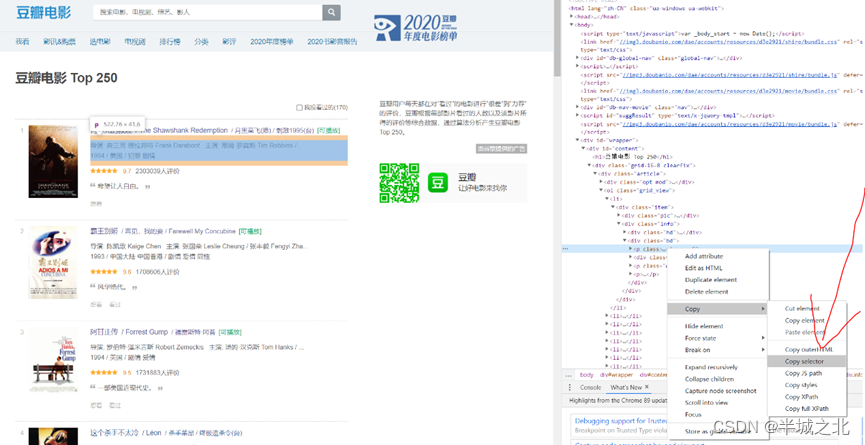Image resolution: width=865 pixels, height=445 pixels.
Task: Click the breadcrumb ellipsis before body
Action: tap(569, 374)
